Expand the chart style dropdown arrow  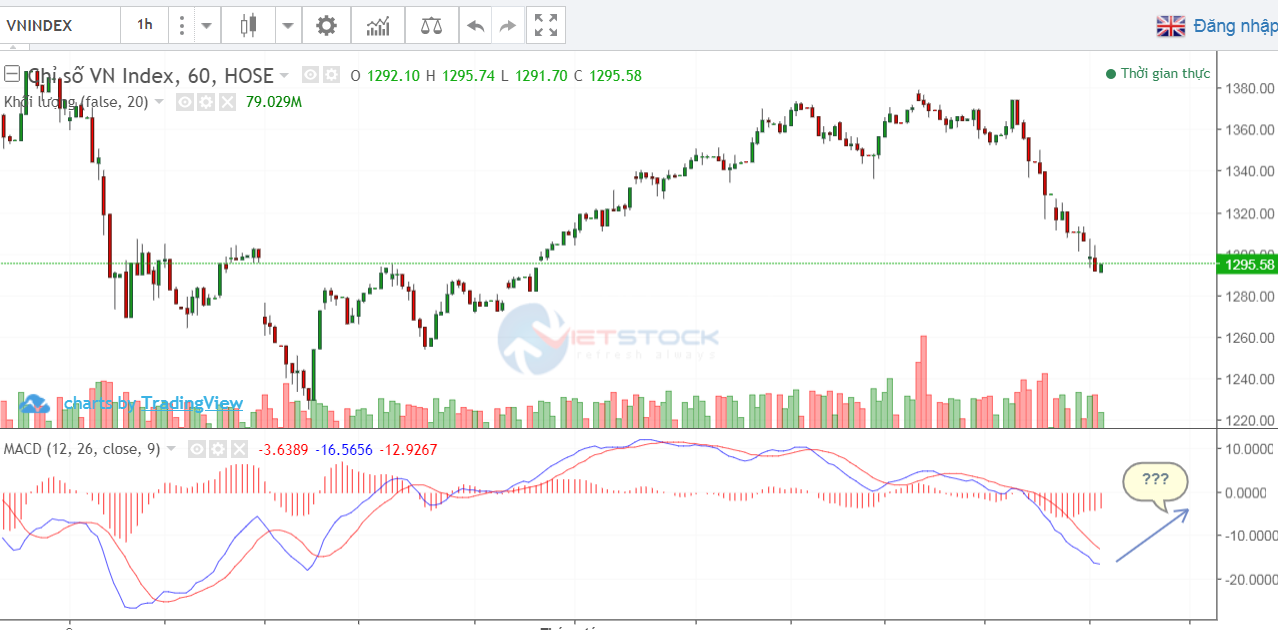click(288, 26)
